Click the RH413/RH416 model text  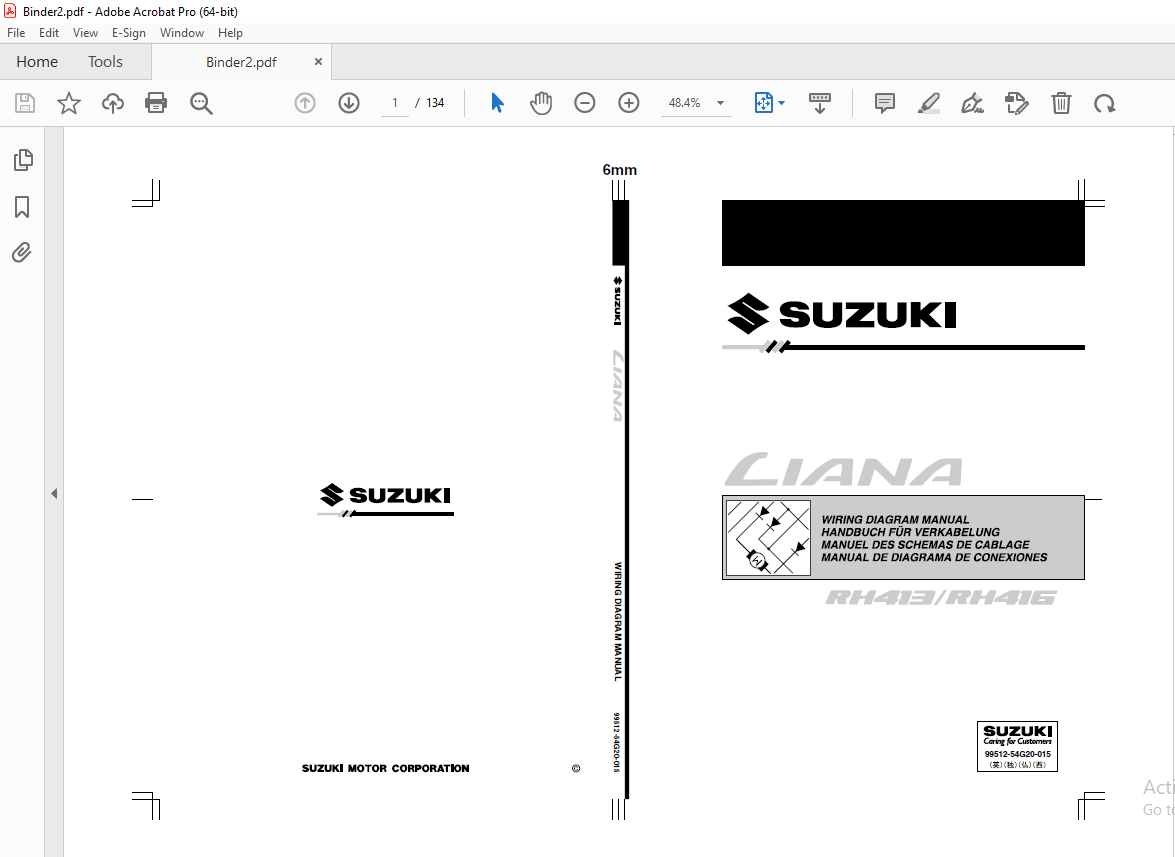[940, 597]
